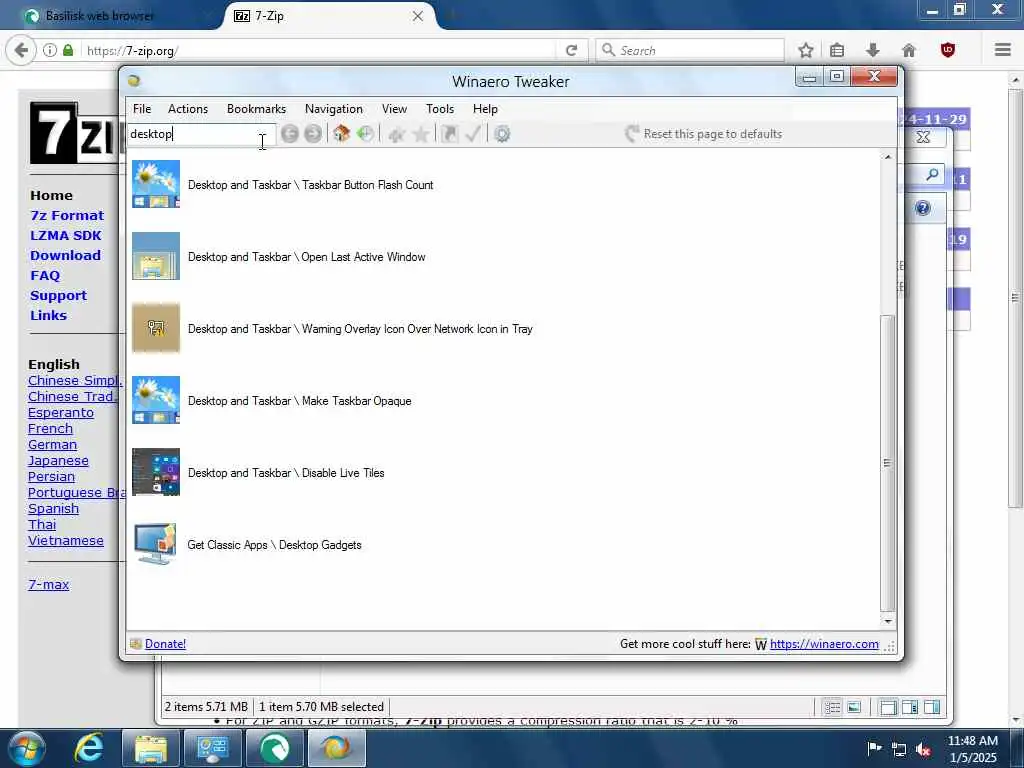Screen dimensions: 1024x768
Task: Open the File menu in Winaero Tweaker
Action: click(142, 109)
